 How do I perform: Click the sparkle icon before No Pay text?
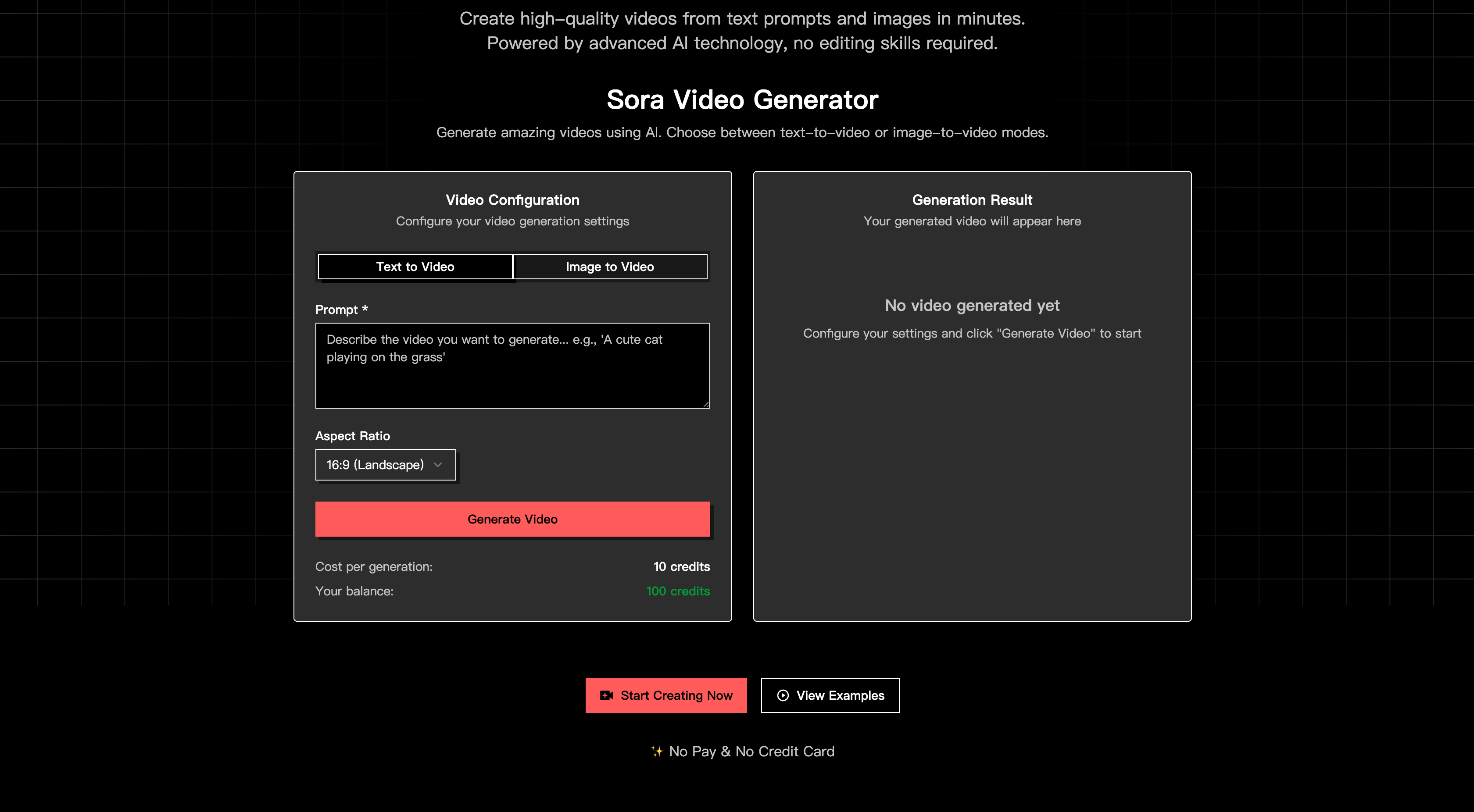pyautogui.click(x=657, y=751)
